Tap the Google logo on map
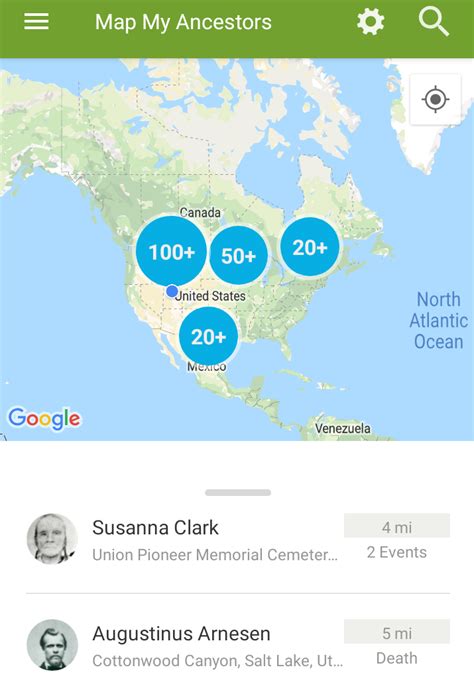The image size is (474, 692). click(44, 418)
